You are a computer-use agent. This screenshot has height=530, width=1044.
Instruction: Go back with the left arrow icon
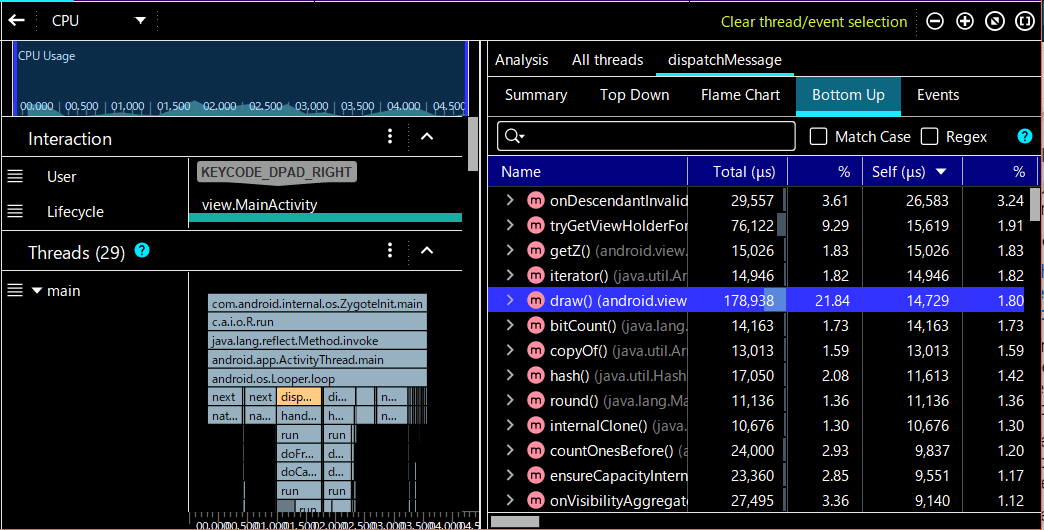pos(17,21)
